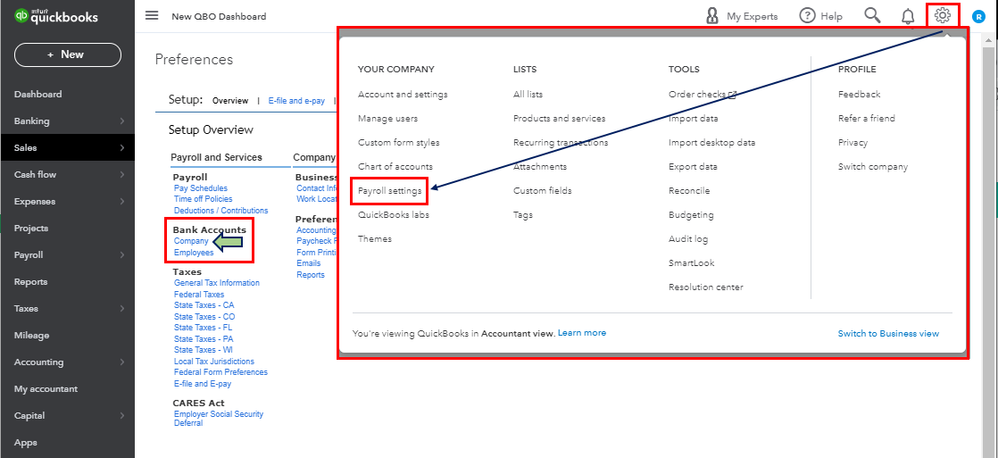Open SmartLook tool

[x=691, y=263]
